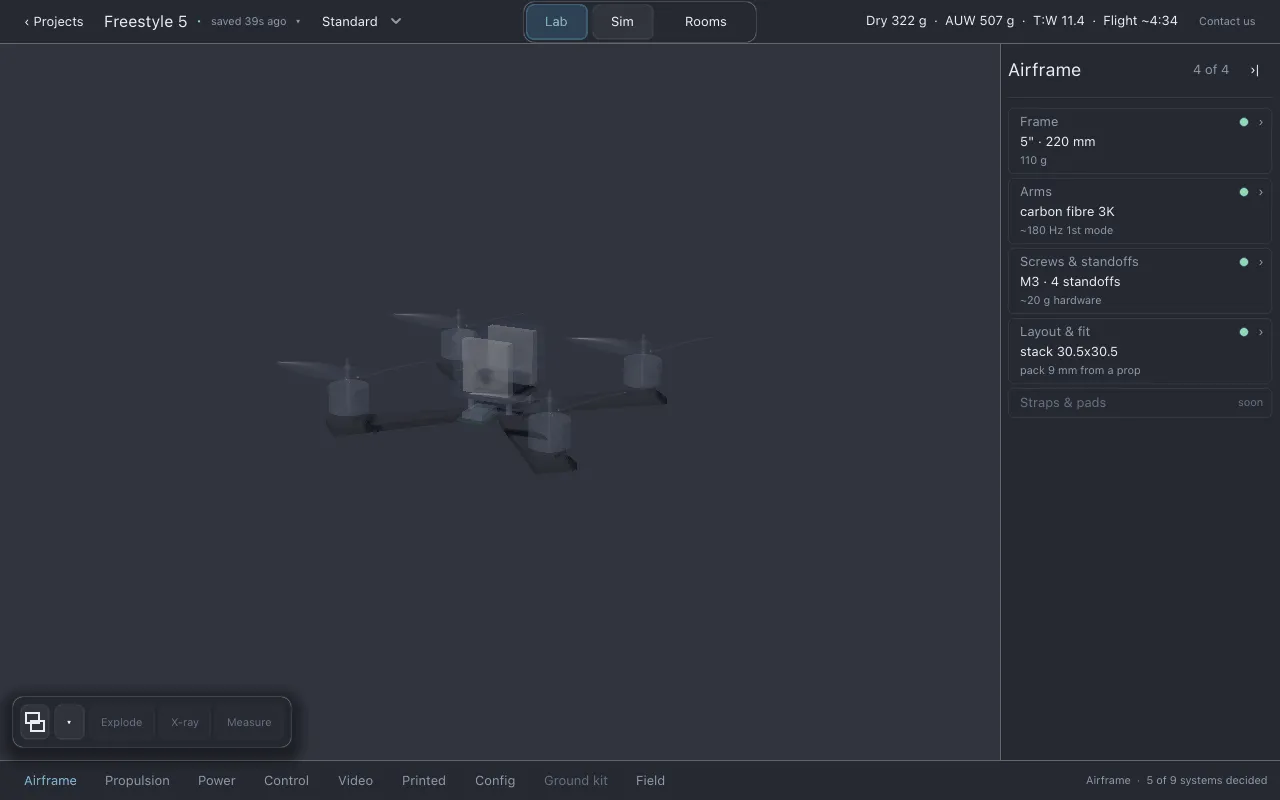Viewport: 1280px width, 800px height.
Task: Expand the Screws & standoffs chevron
Action: [x=1260, y=262]
